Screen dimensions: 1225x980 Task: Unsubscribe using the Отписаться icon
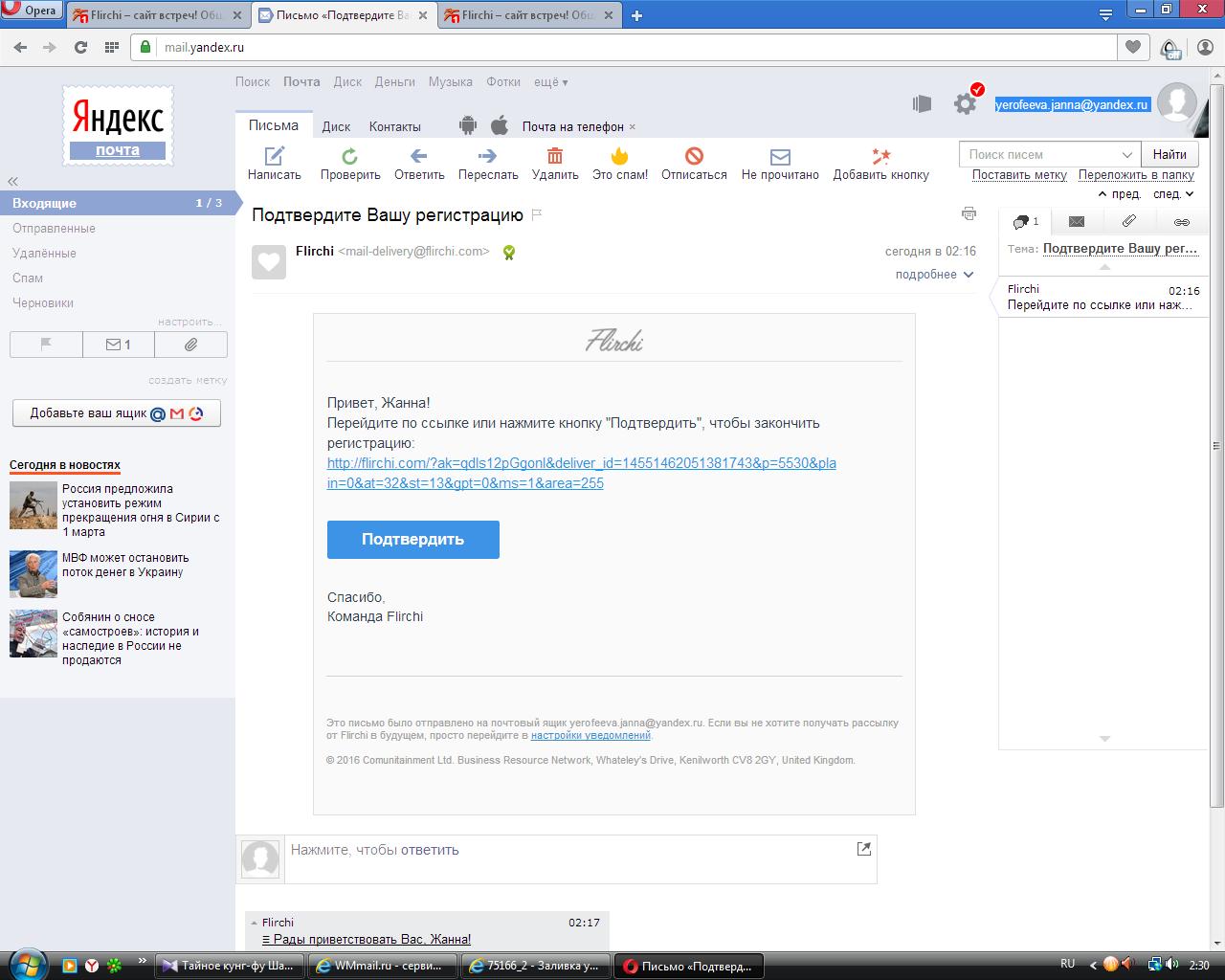[x=694, y=156]
